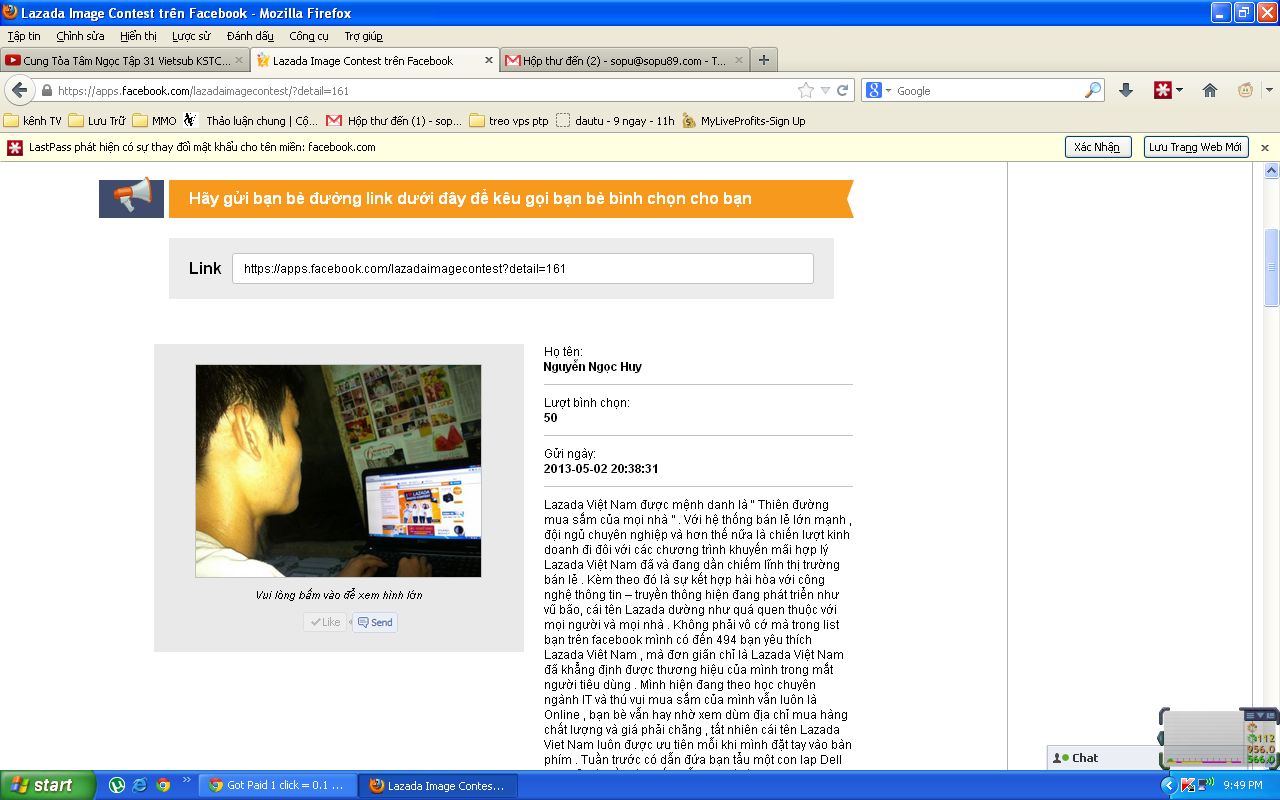Switch to Got Paid 1 click taskbar window

277,785
